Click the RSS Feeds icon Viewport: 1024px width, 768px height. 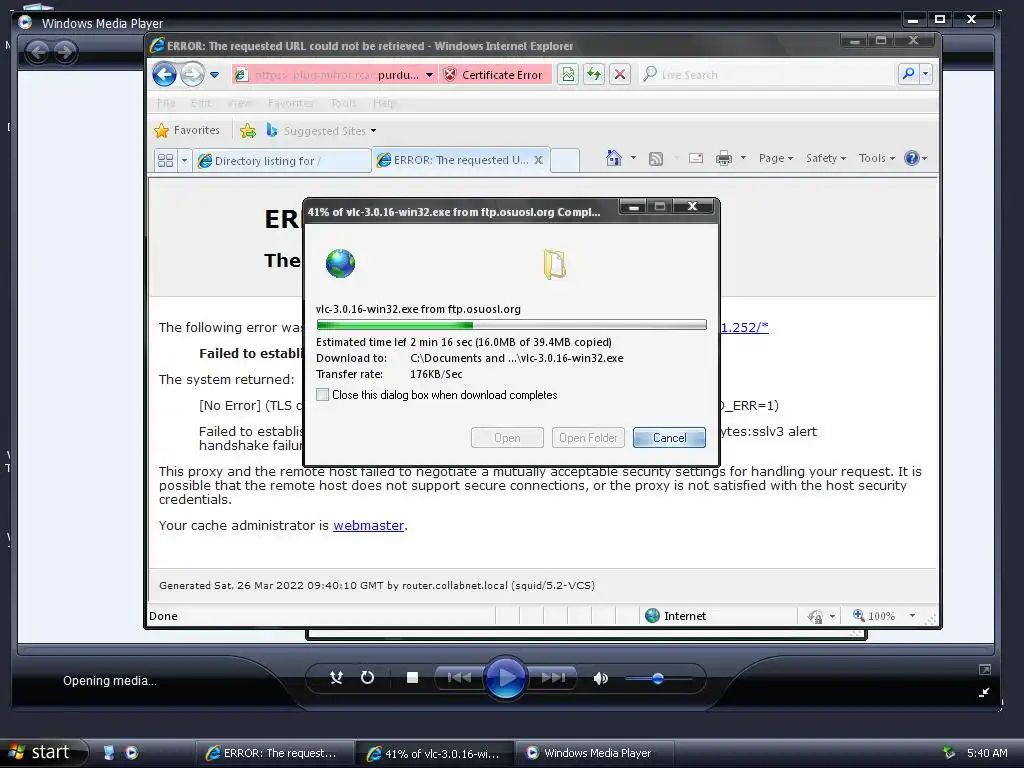[x=656, y=159]
